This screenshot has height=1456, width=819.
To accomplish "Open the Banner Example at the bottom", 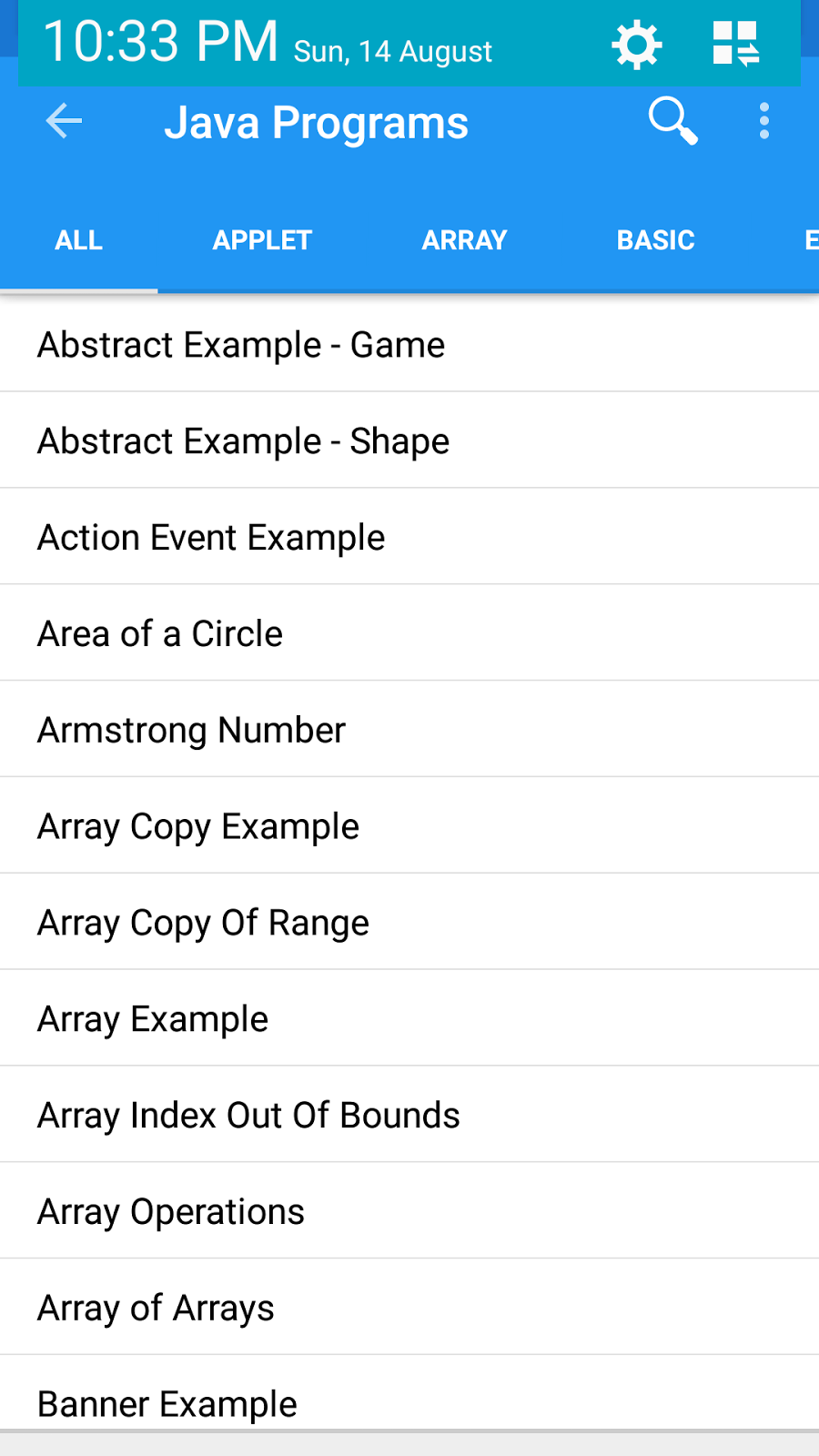I will click(x=167, y=1402).
